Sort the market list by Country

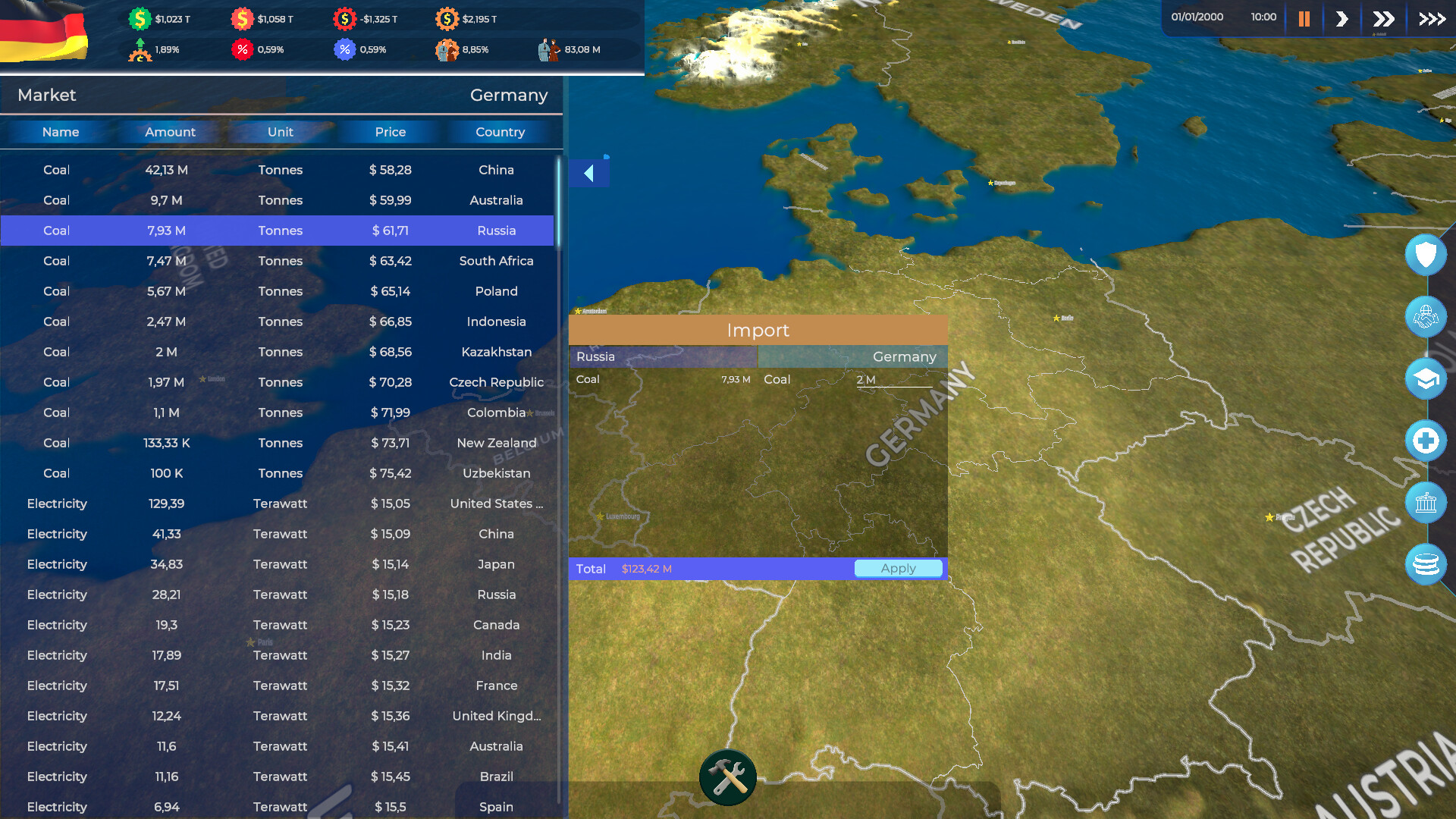(500, 132)
